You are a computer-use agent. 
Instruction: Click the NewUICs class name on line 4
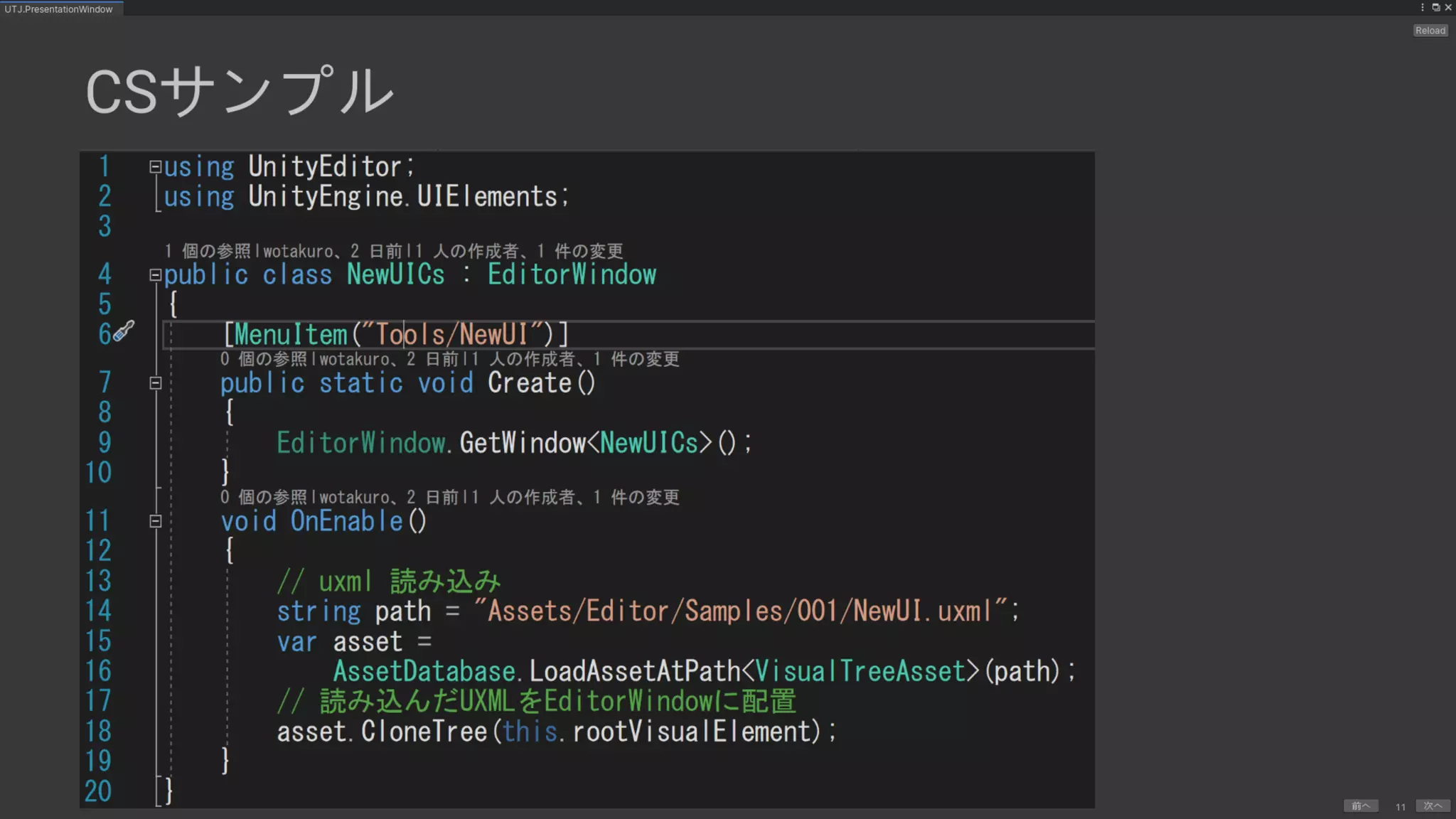(x=395, y=274)
